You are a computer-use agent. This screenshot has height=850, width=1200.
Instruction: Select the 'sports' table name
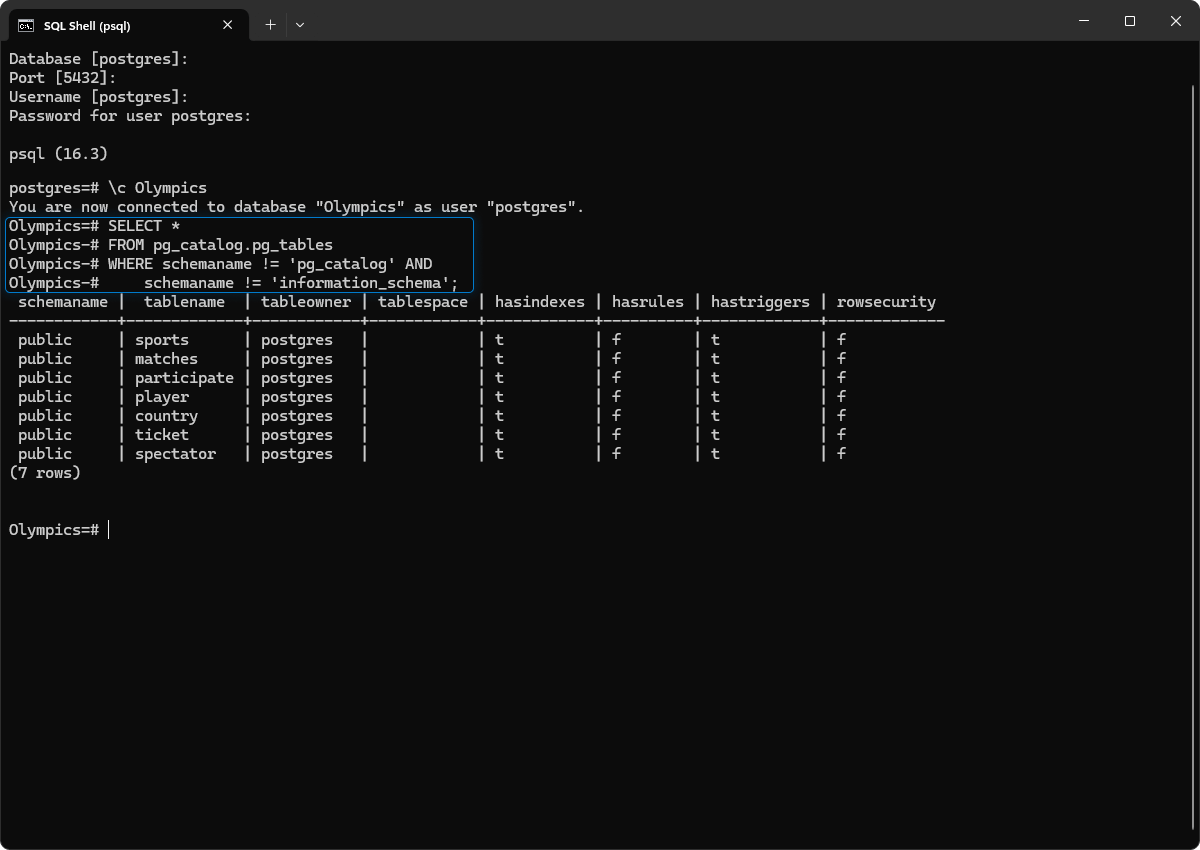159,339
